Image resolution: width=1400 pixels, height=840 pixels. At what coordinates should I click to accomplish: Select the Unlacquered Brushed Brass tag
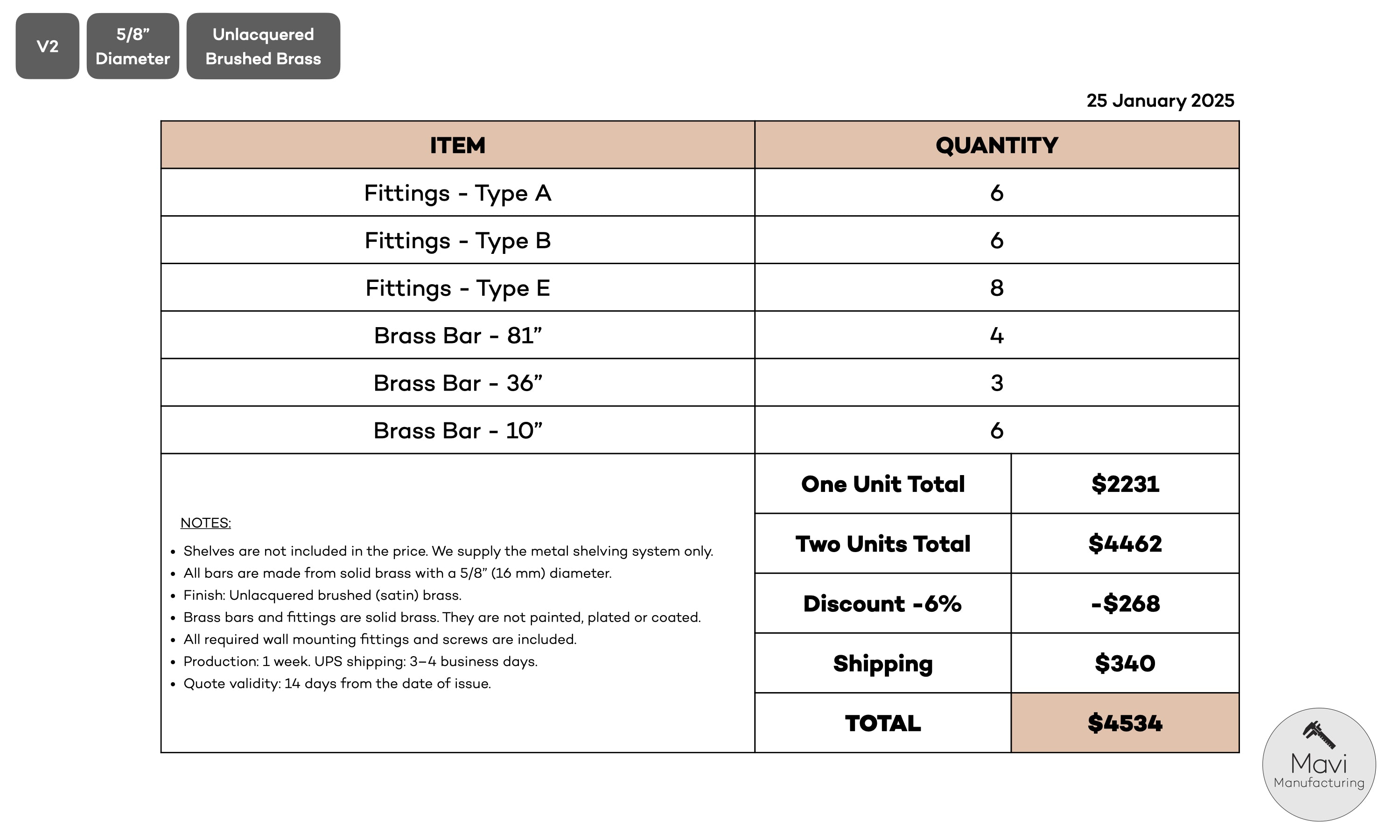pos(263,46)
